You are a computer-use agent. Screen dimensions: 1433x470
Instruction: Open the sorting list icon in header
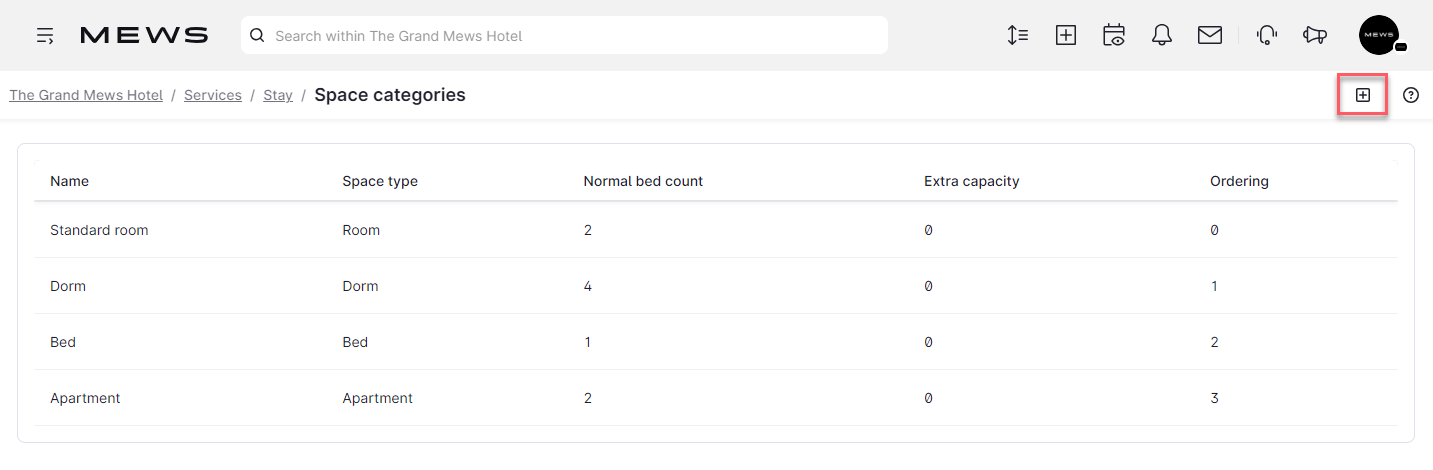point(1018,35)
